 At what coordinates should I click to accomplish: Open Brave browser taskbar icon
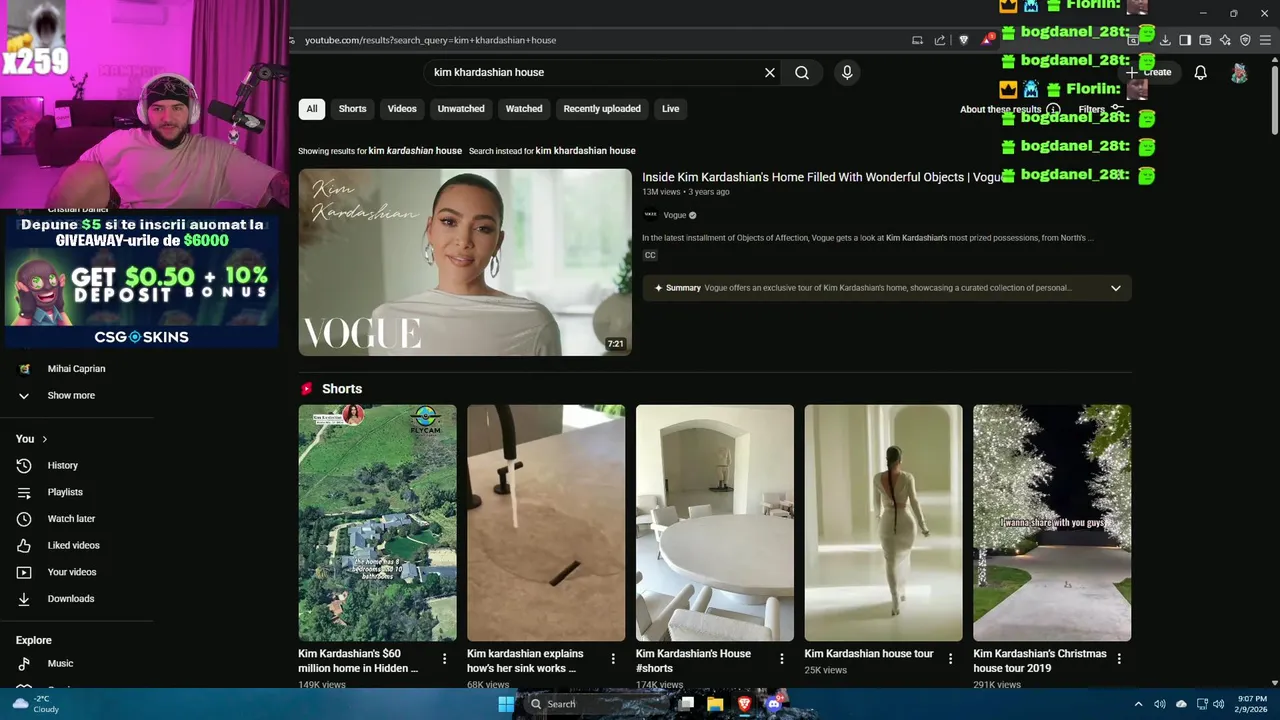pyautogui.click(x=744, y=704)
